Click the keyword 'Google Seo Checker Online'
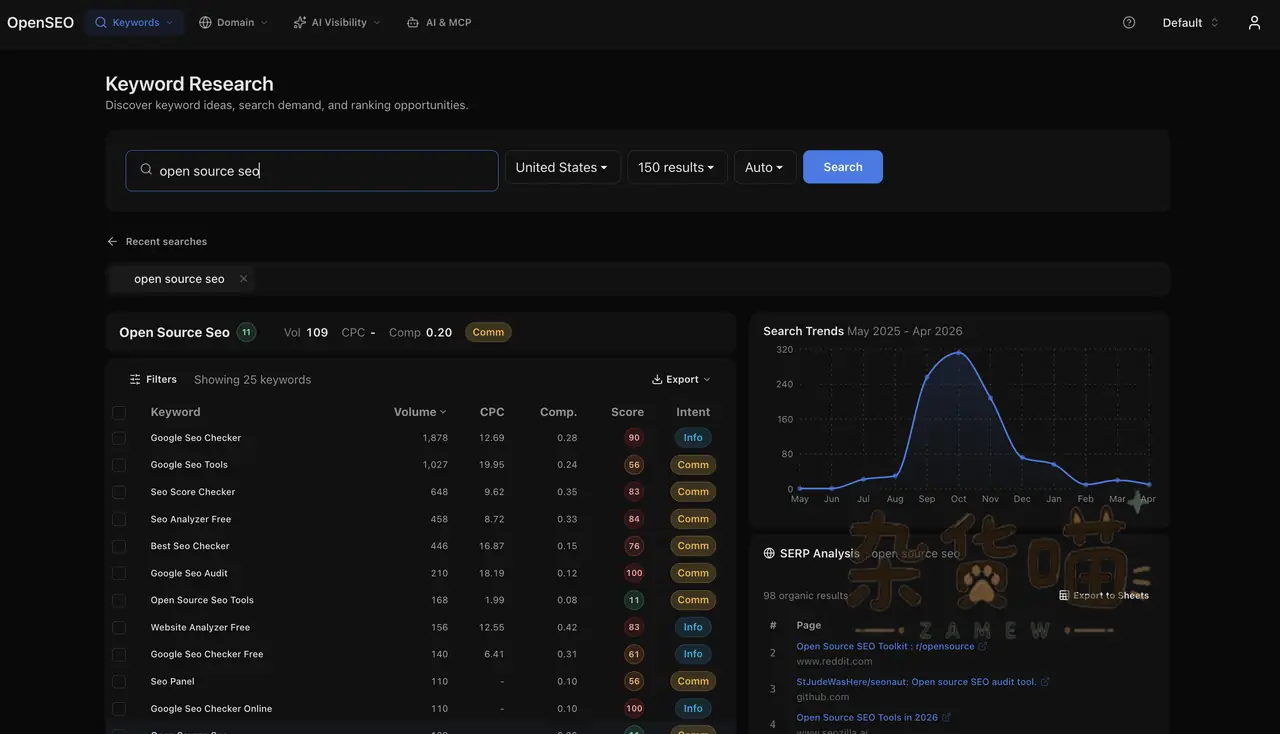This screenshot has width=1280, height=734. click(211, 708)
